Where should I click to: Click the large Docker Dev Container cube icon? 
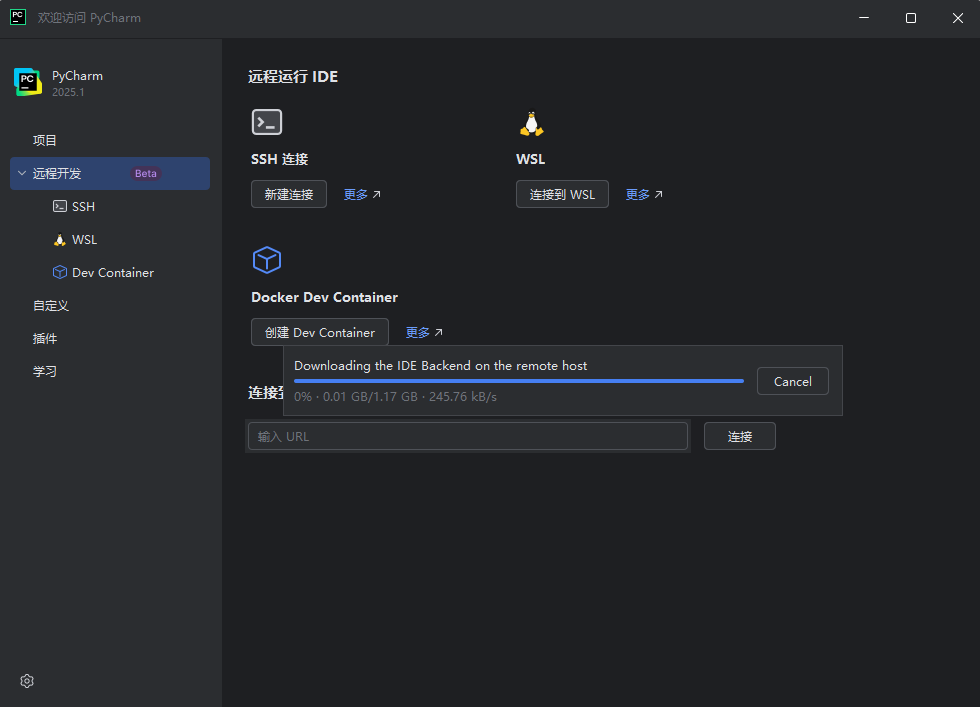(267, 259)
